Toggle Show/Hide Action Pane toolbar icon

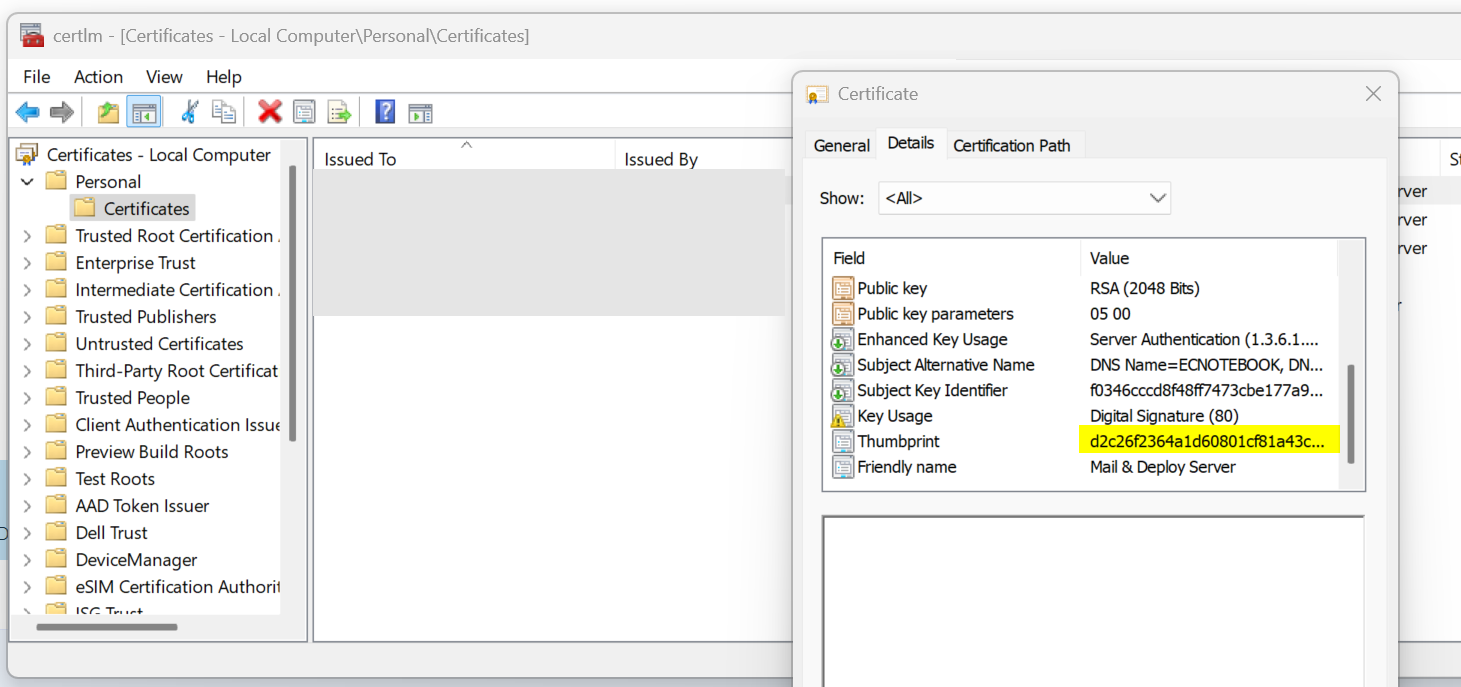click(420, 113)
